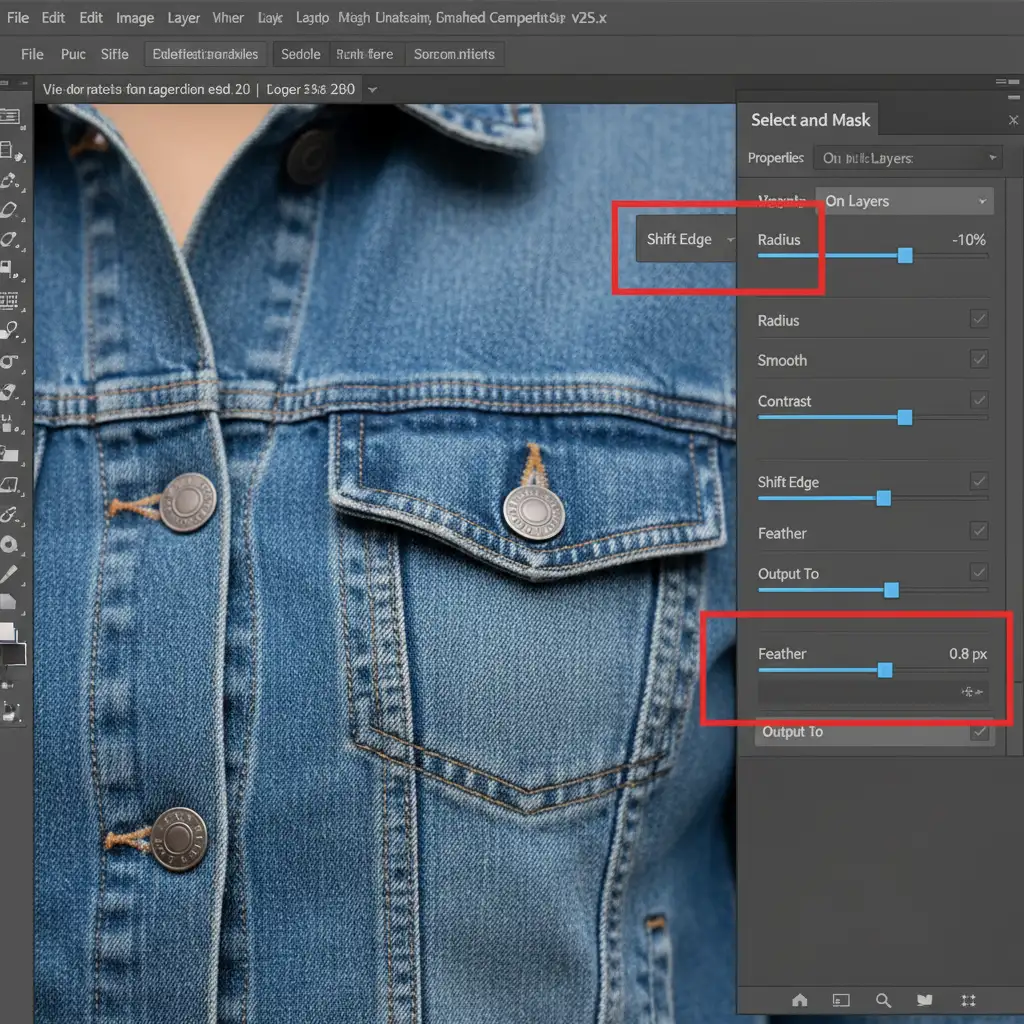Open the Layer menu in menu bar
This screenshot has height=1024, width=1024.
tap(184, 18)
